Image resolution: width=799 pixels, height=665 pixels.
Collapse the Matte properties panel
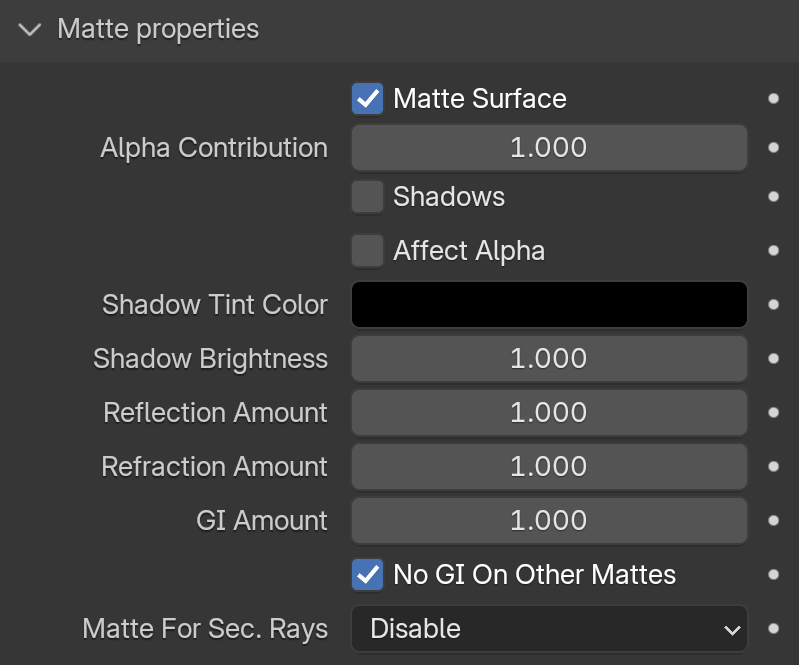click(31, 30)
